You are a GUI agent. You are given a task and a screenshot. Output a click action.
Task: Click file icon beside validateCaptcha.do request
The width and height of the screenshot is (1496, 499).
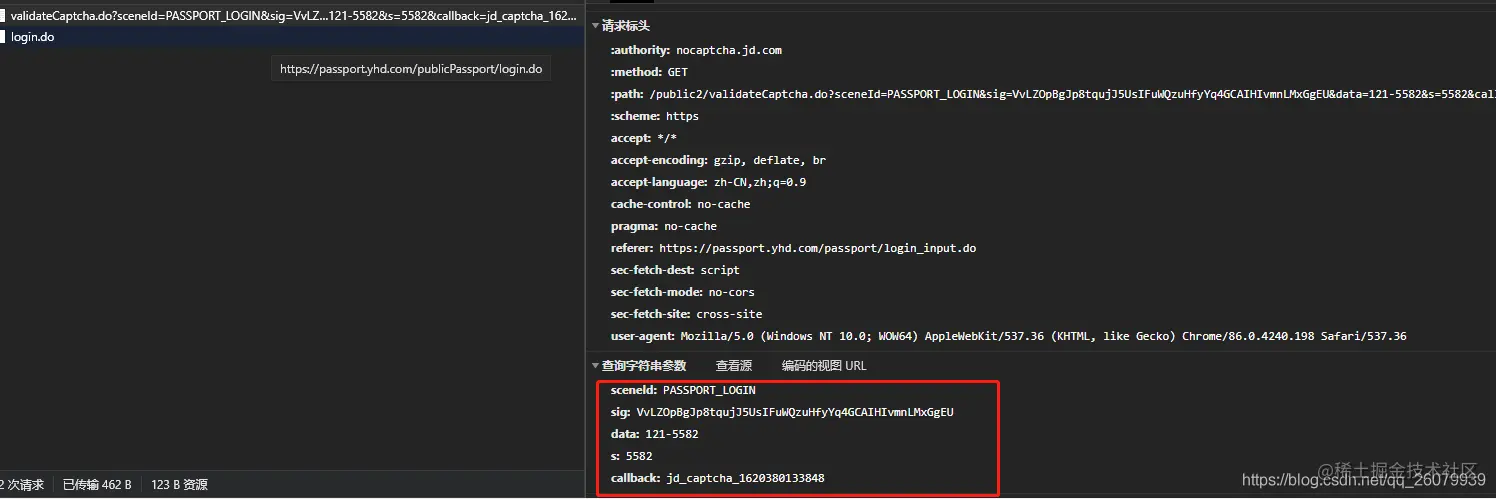point(2,16)
